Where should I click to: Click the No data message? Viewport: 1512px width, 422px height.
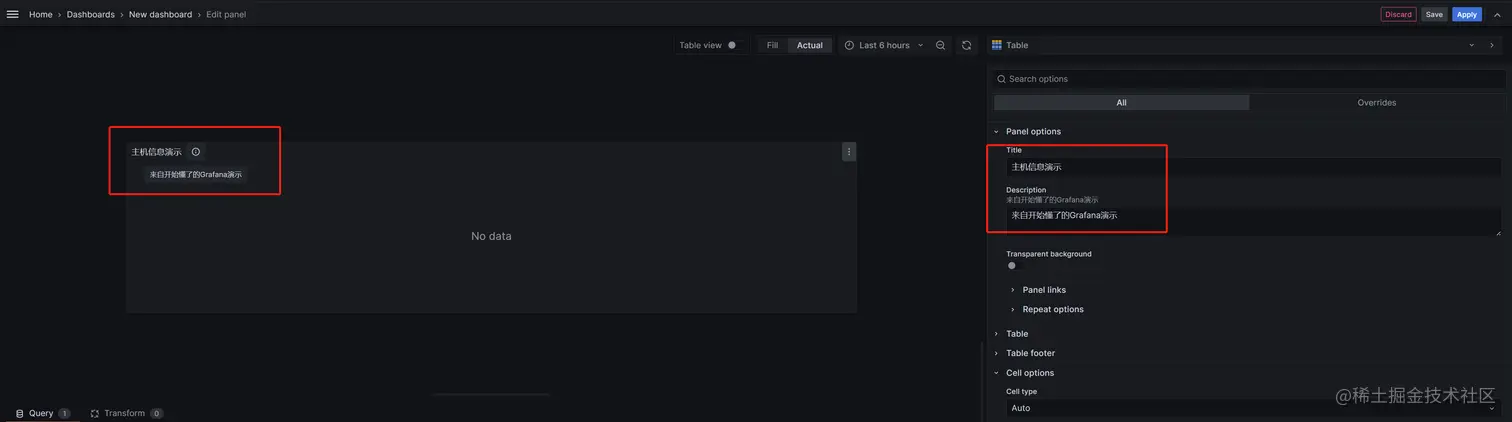[x=491, y=236]
